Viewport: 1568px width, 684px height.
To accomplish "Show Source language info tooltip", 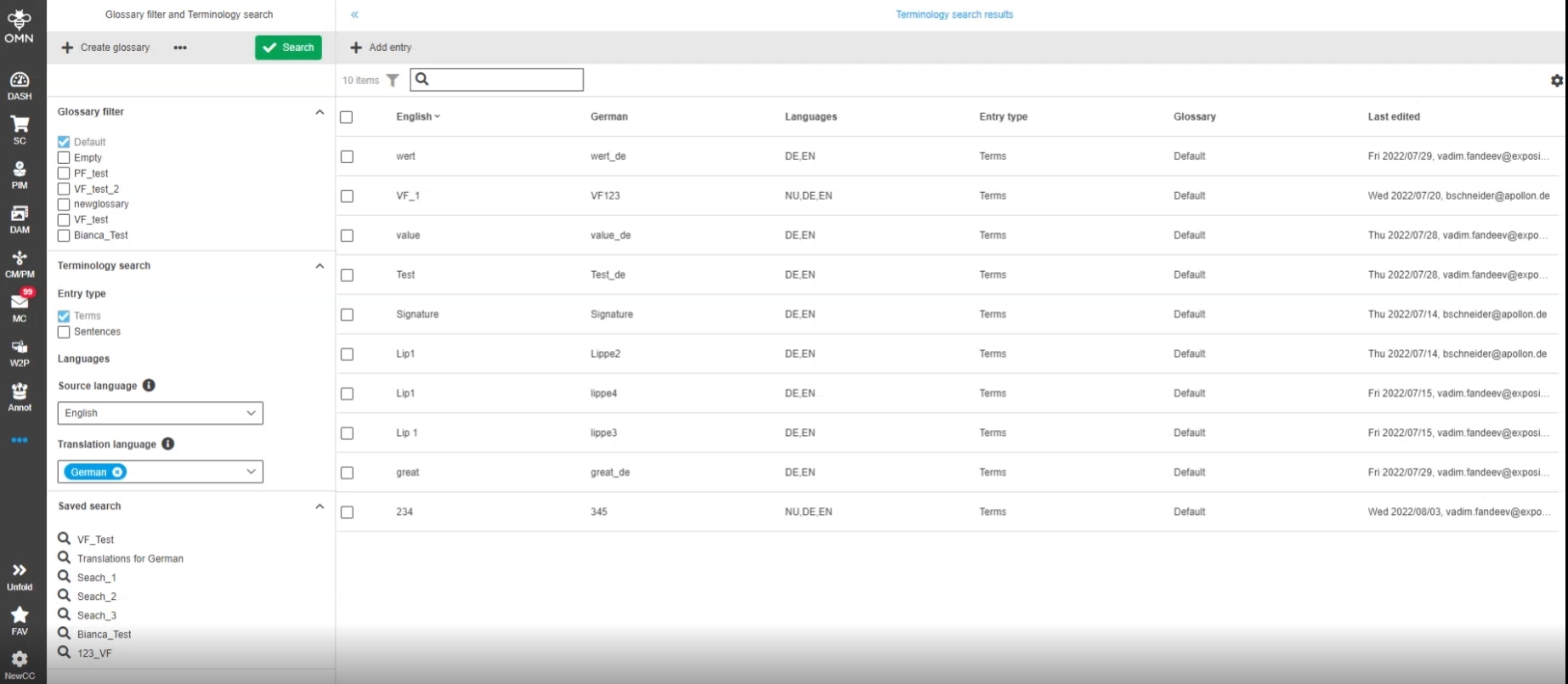I will pyautogui.click(x=149, y=386).
